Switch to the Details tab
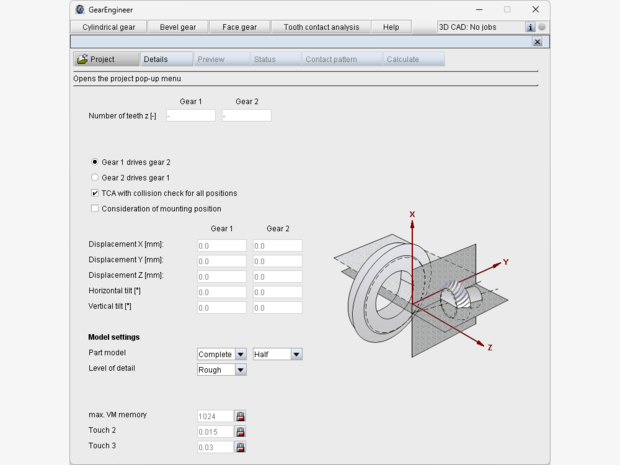This screenshot has height=465, width=620. [x=155, y=59]
